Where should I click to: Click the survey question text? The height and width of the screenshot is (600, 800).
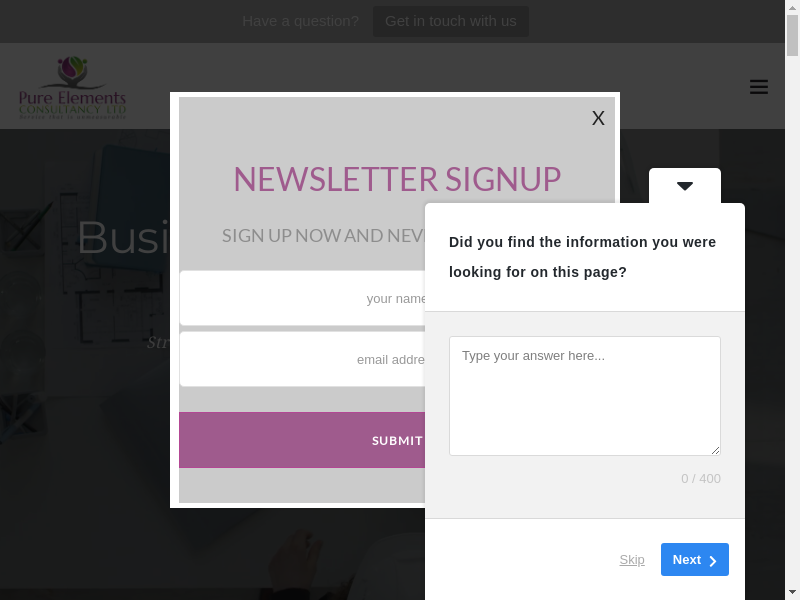[582, 257]
